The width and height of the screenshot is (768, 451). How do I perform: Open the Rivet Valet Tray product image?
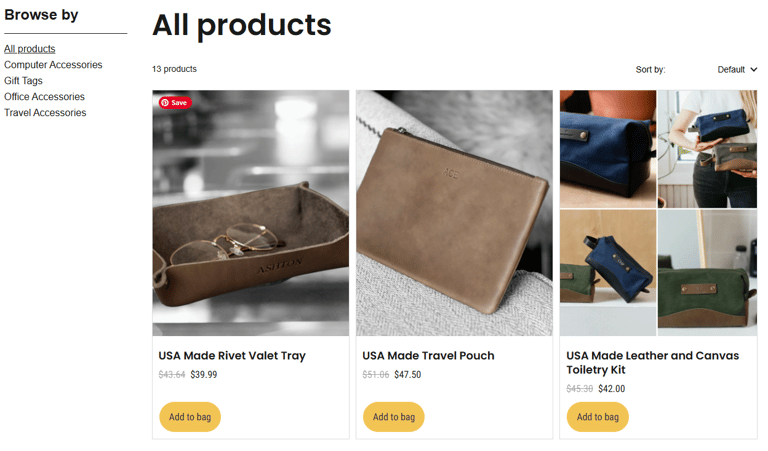tap(251, 213)
